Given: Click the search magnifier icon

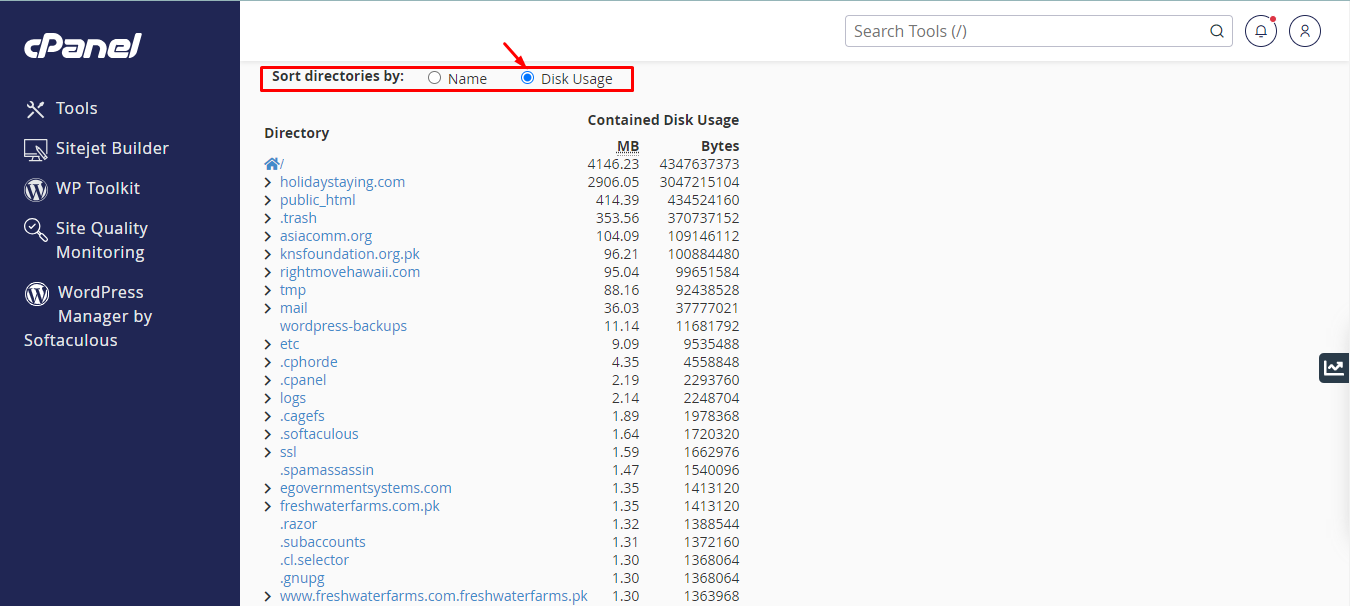Looking at the screenshot, I should pyautogui.click(x=1217, y=31).
